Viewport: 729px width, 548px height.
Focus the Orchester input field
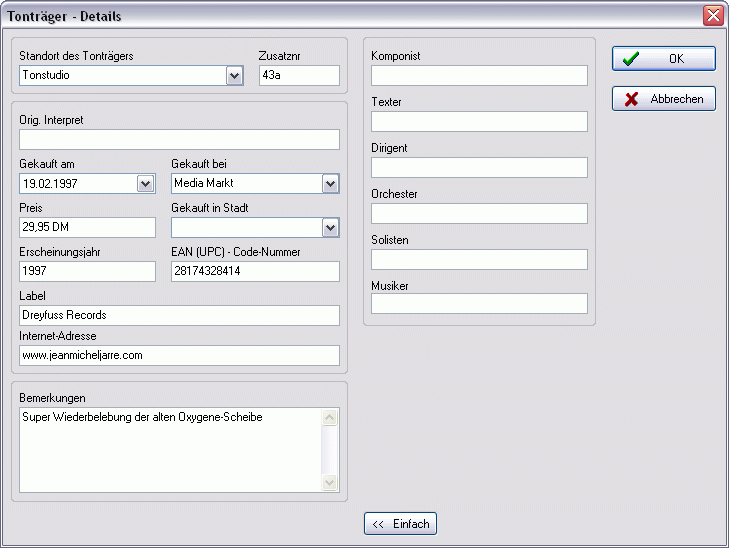(x=479, y=213)
